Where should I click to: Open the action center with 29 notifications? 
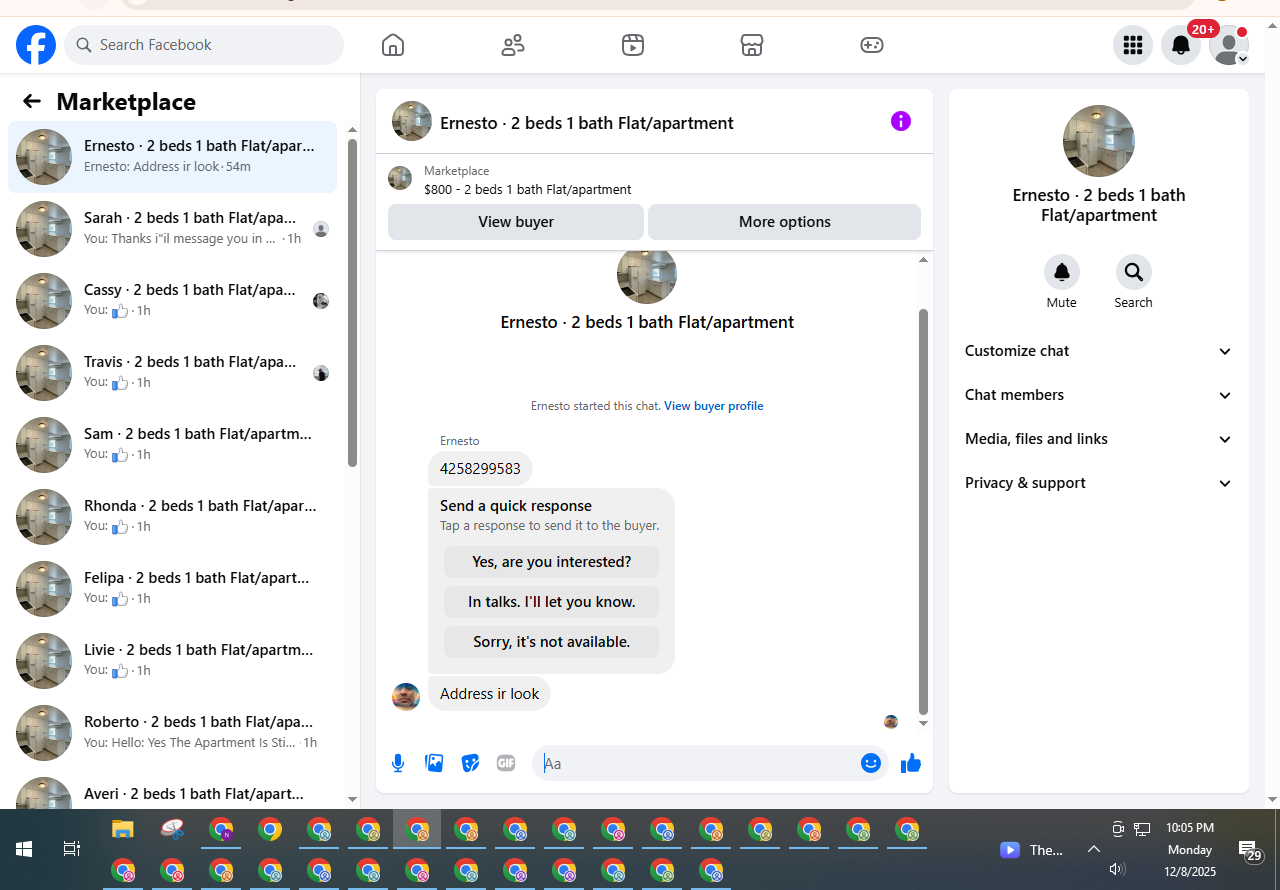click(1250, 850)
